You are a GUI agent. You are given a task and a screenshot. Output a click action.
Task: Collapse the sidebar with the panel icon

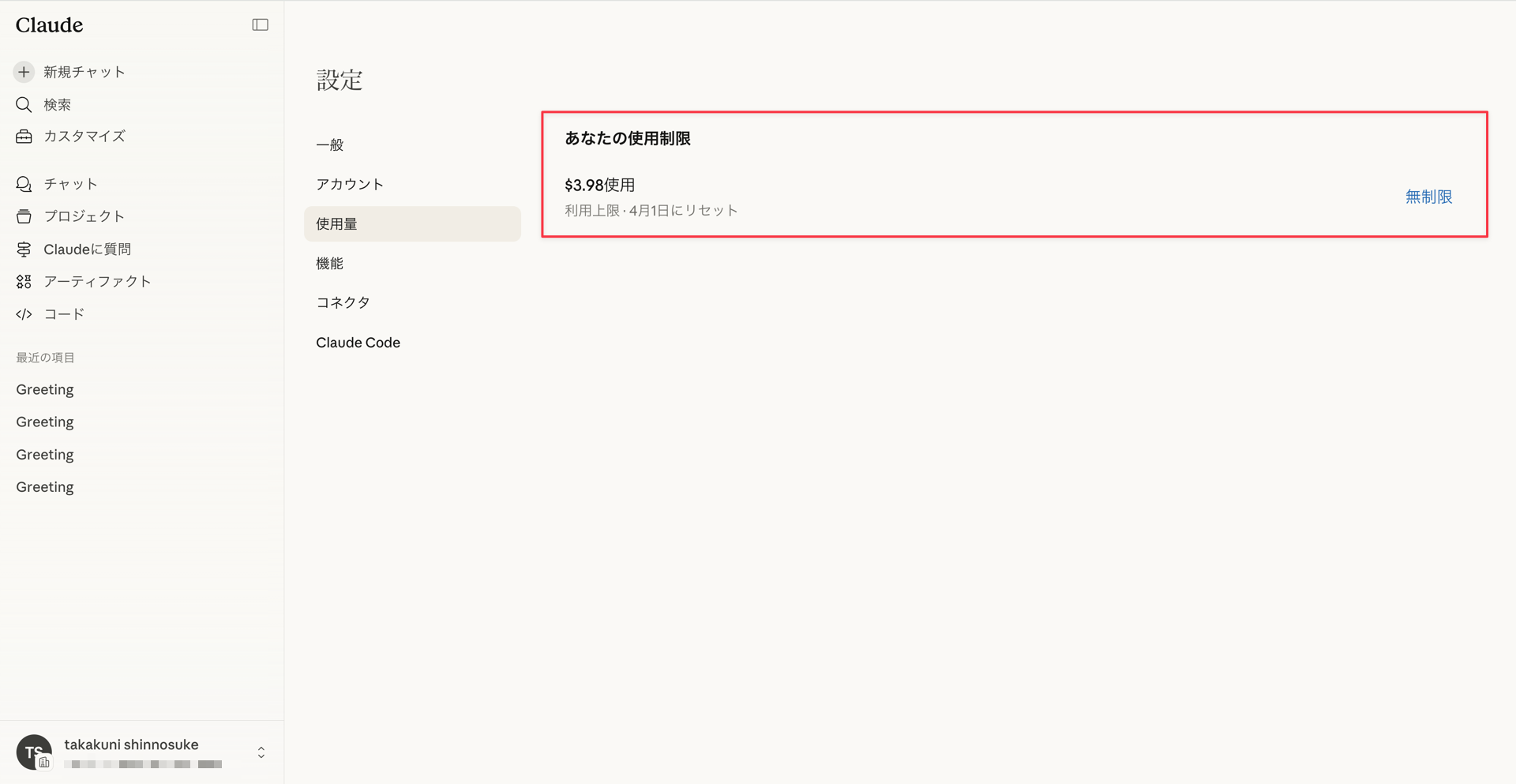pos(260,25)
